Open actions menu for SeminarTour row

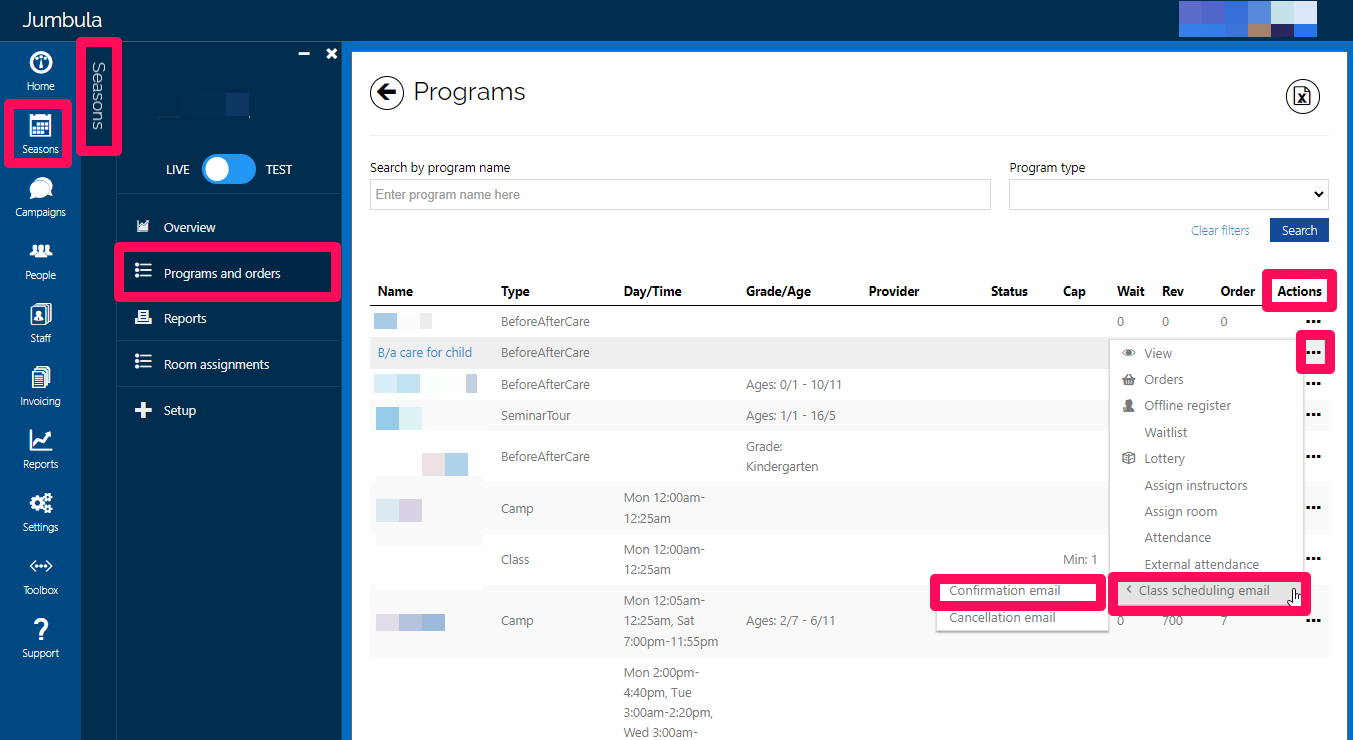[x=1313, y=414]
